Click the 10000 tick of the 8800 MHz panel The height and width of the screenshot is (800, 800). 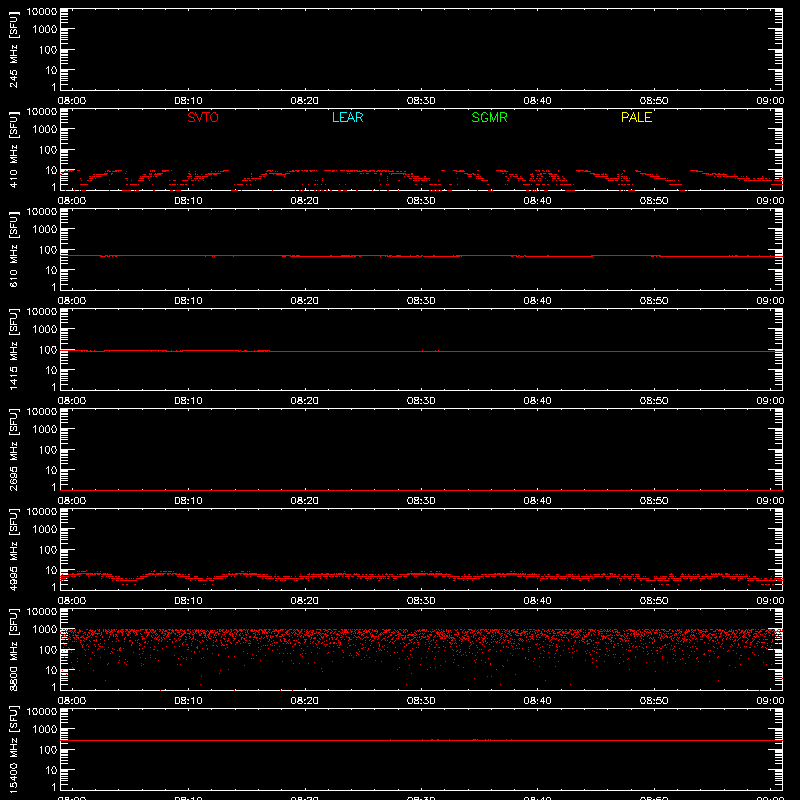coord(42,612)
